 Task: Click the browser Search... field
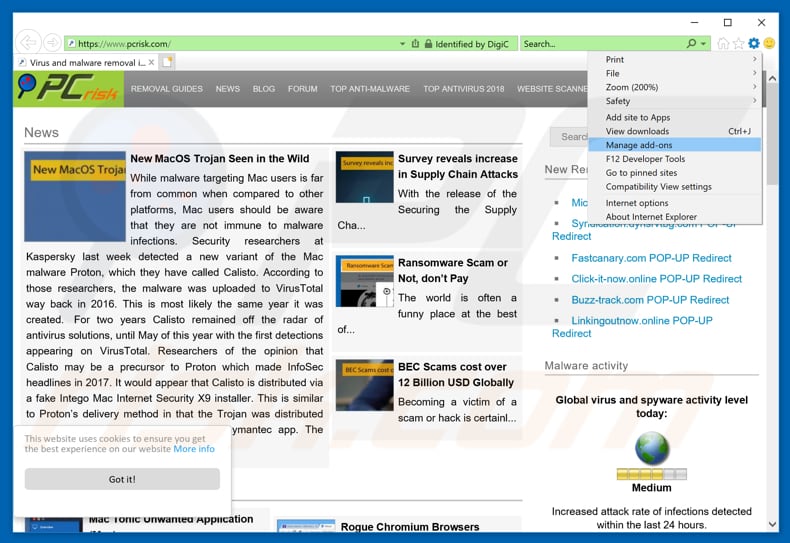602,44
